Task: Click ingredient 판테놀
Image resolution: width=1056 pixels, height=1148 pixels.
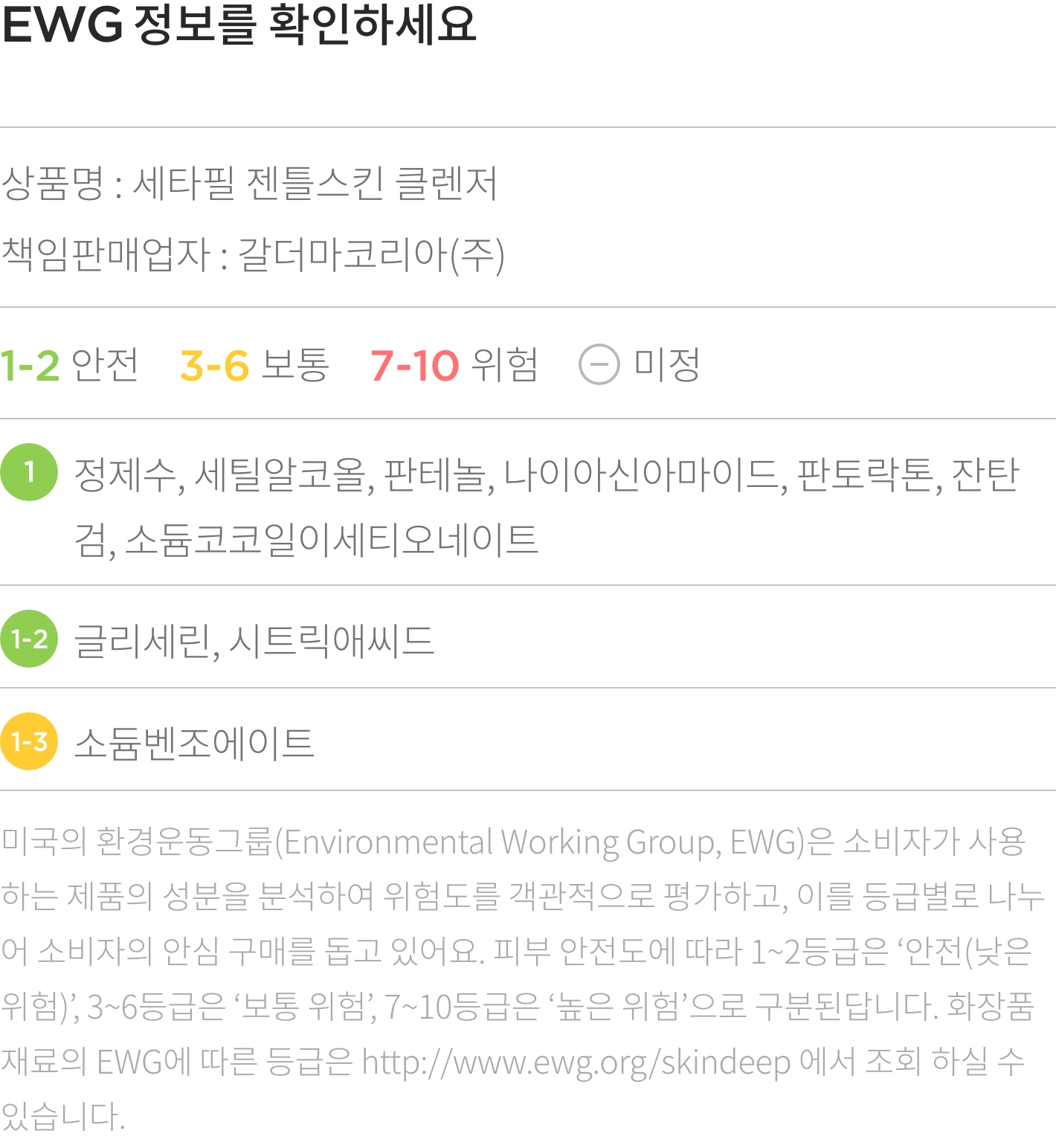Action: (436, 475)
